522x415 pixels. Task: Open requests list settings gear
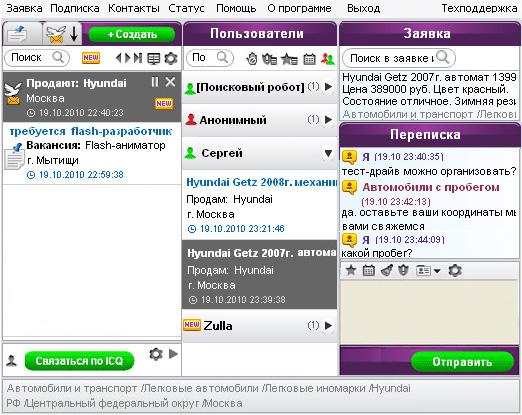tap(171, 58)
